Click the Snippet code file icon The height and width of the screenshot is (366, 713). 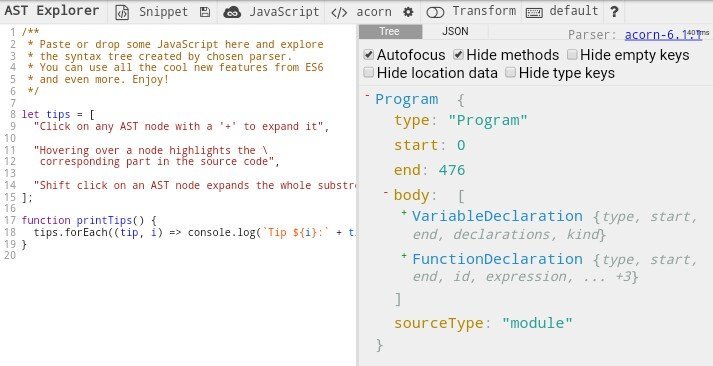(x=122, y=12)
